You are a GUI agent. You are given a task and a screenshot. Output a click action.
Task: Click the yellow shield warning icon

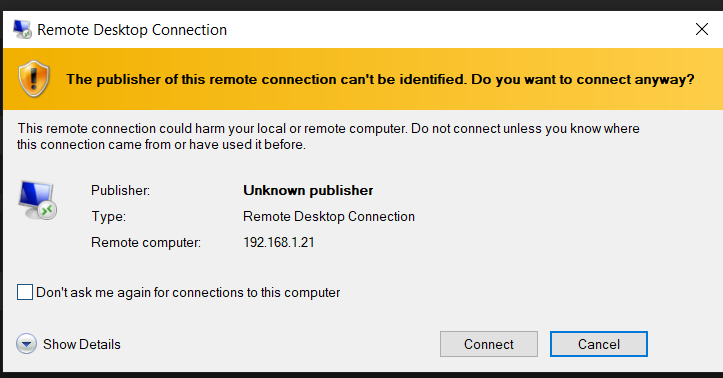click(x=34, y=79)
